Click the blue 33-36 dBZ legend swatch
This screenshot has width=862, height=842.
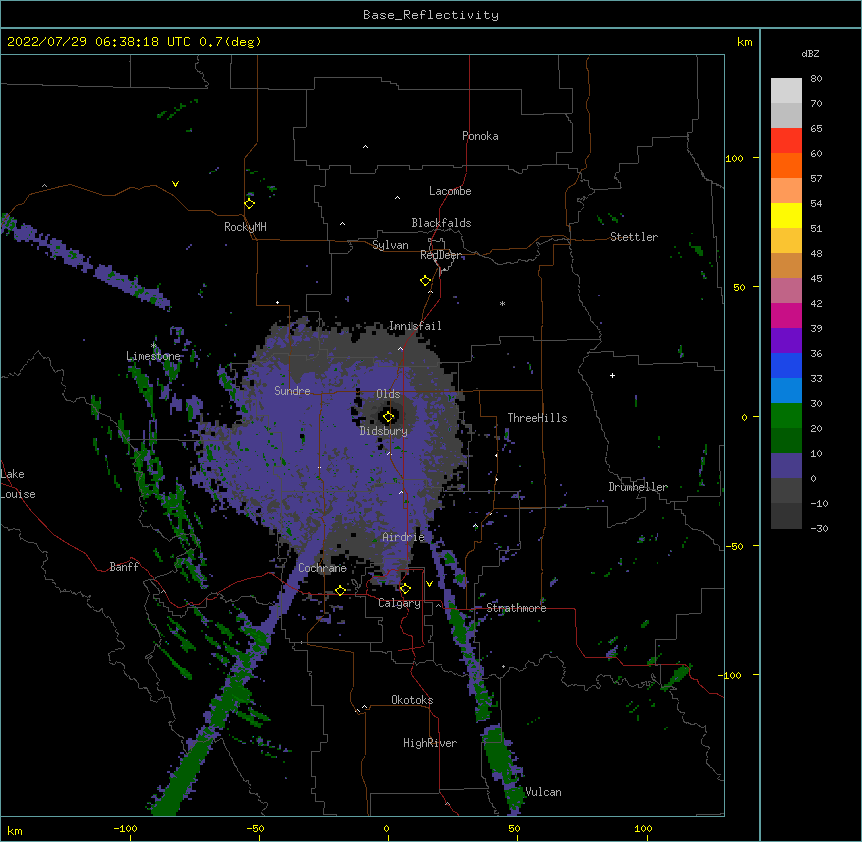tap(786, 365)
